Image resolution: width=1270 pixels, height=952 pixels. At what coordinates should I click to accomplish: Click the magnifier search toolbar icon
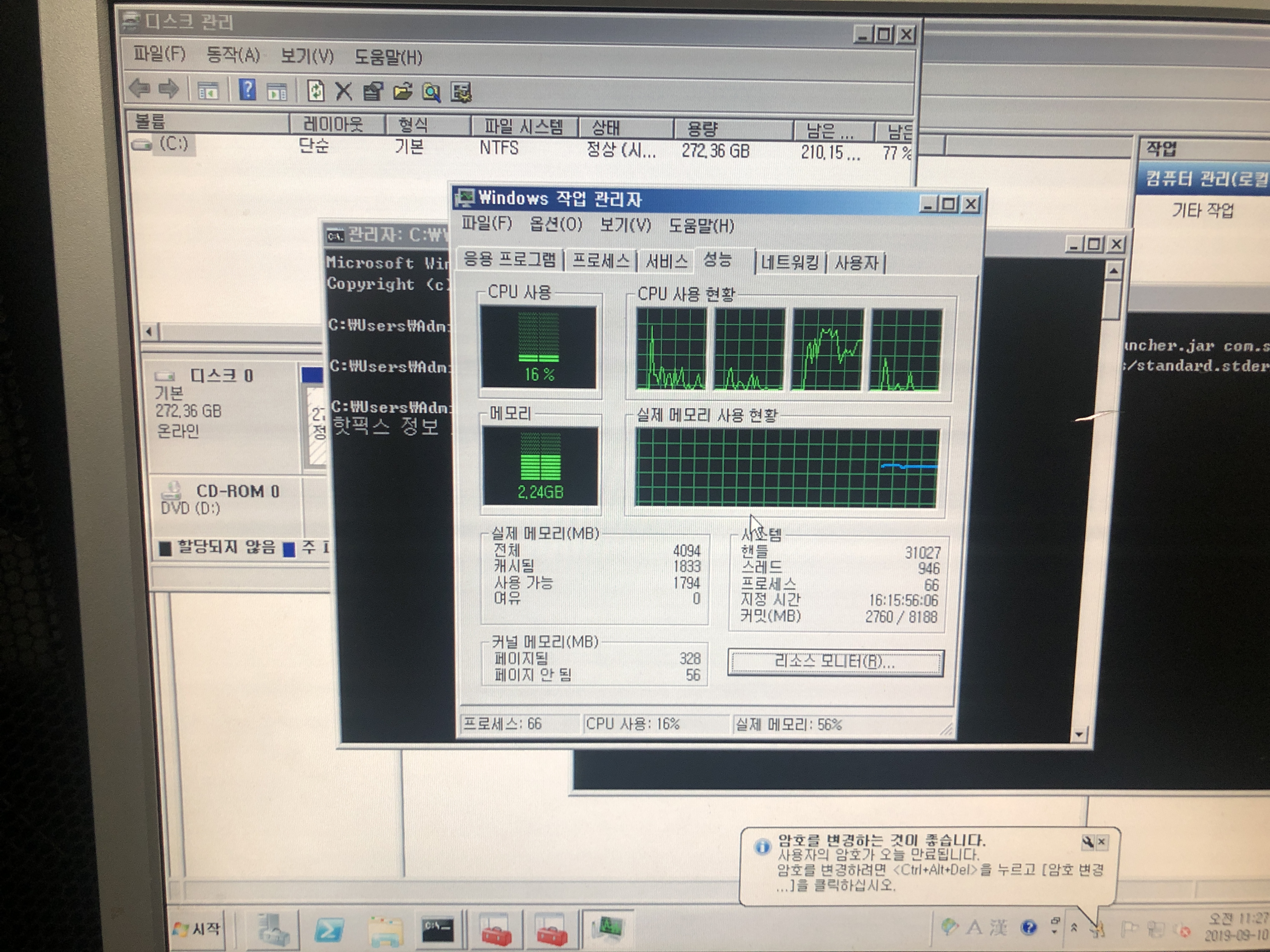coord(432,92)
